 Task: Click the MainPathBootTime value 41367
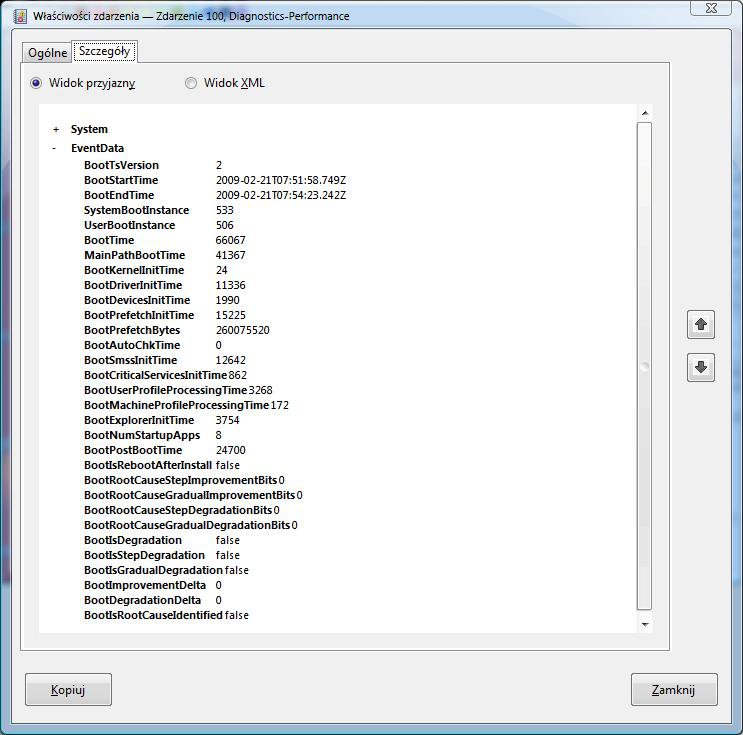230,255
